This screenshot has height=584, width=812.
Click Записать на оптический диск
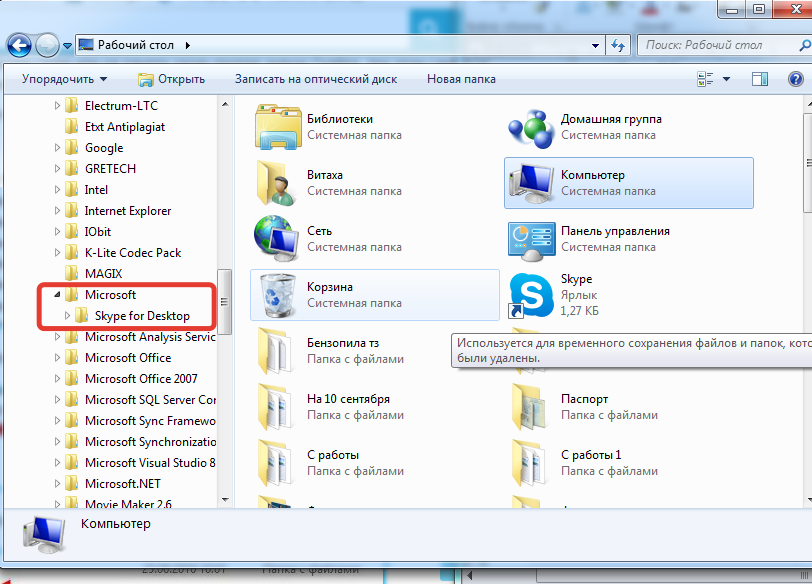click(316, 79)
